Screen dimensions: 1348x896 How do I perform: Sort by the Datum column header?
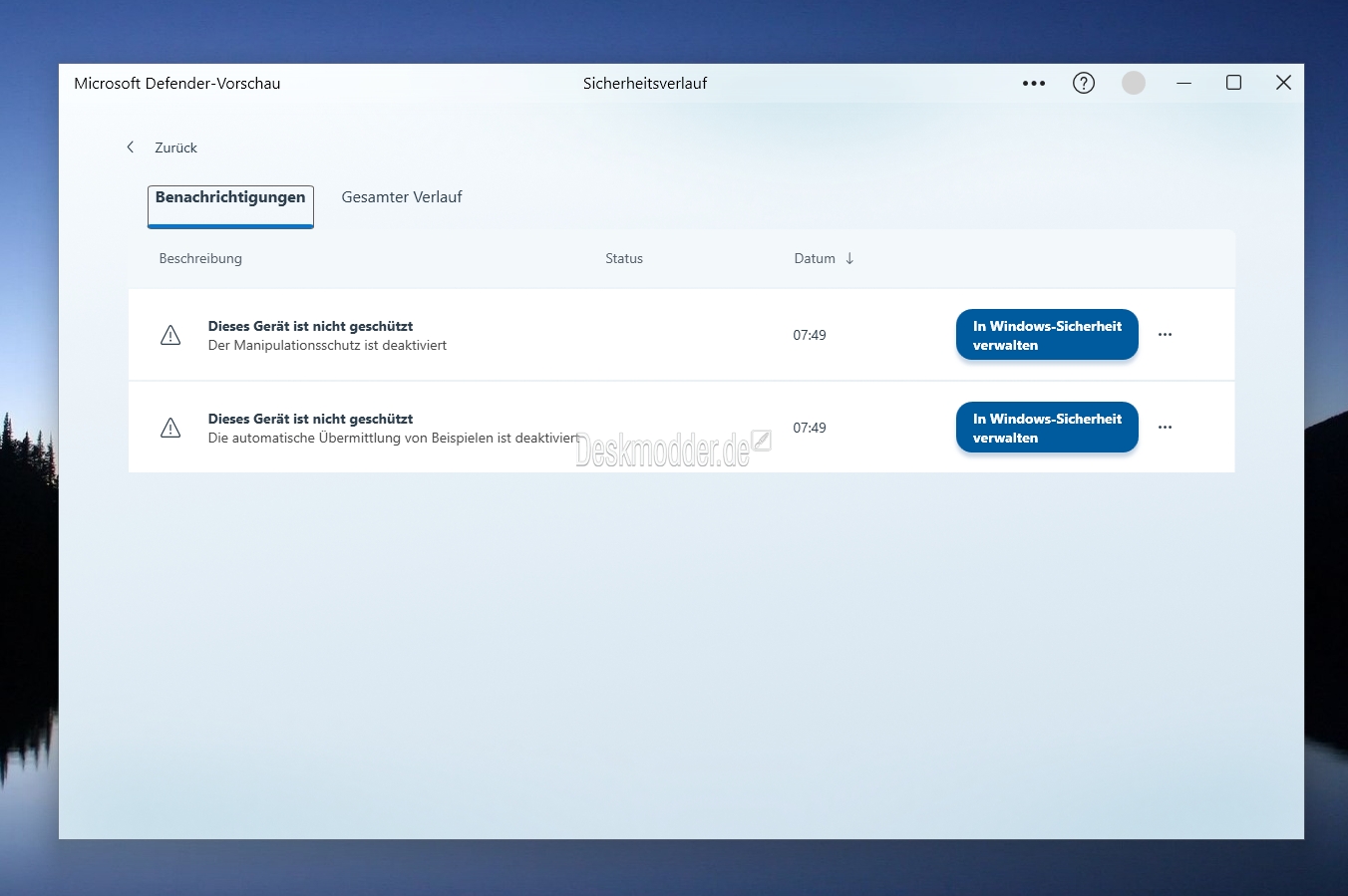pos(815,258)
